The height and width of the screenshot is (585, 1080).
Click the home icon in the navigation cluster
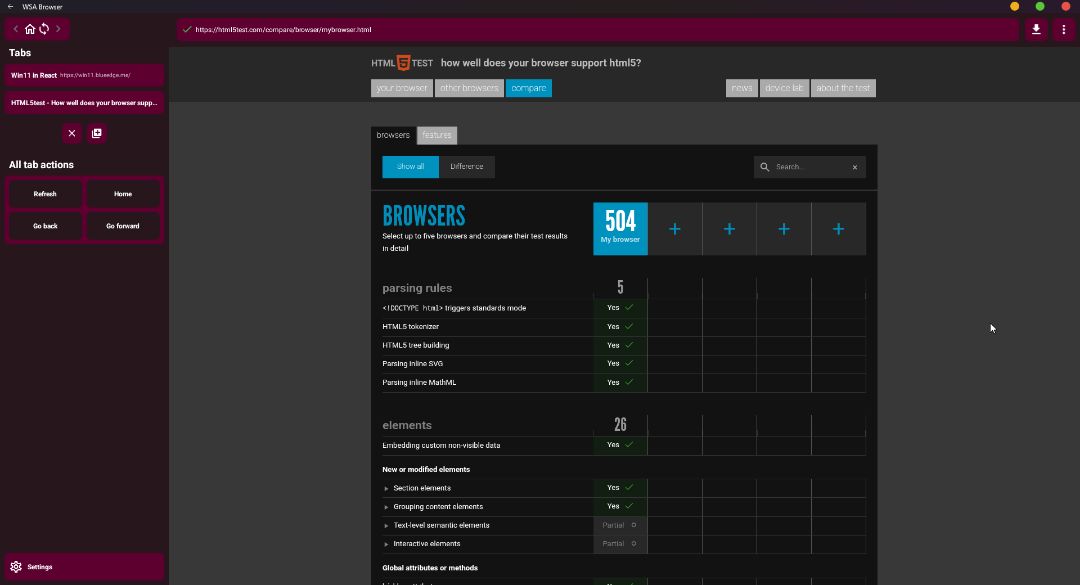click(30, 29)
